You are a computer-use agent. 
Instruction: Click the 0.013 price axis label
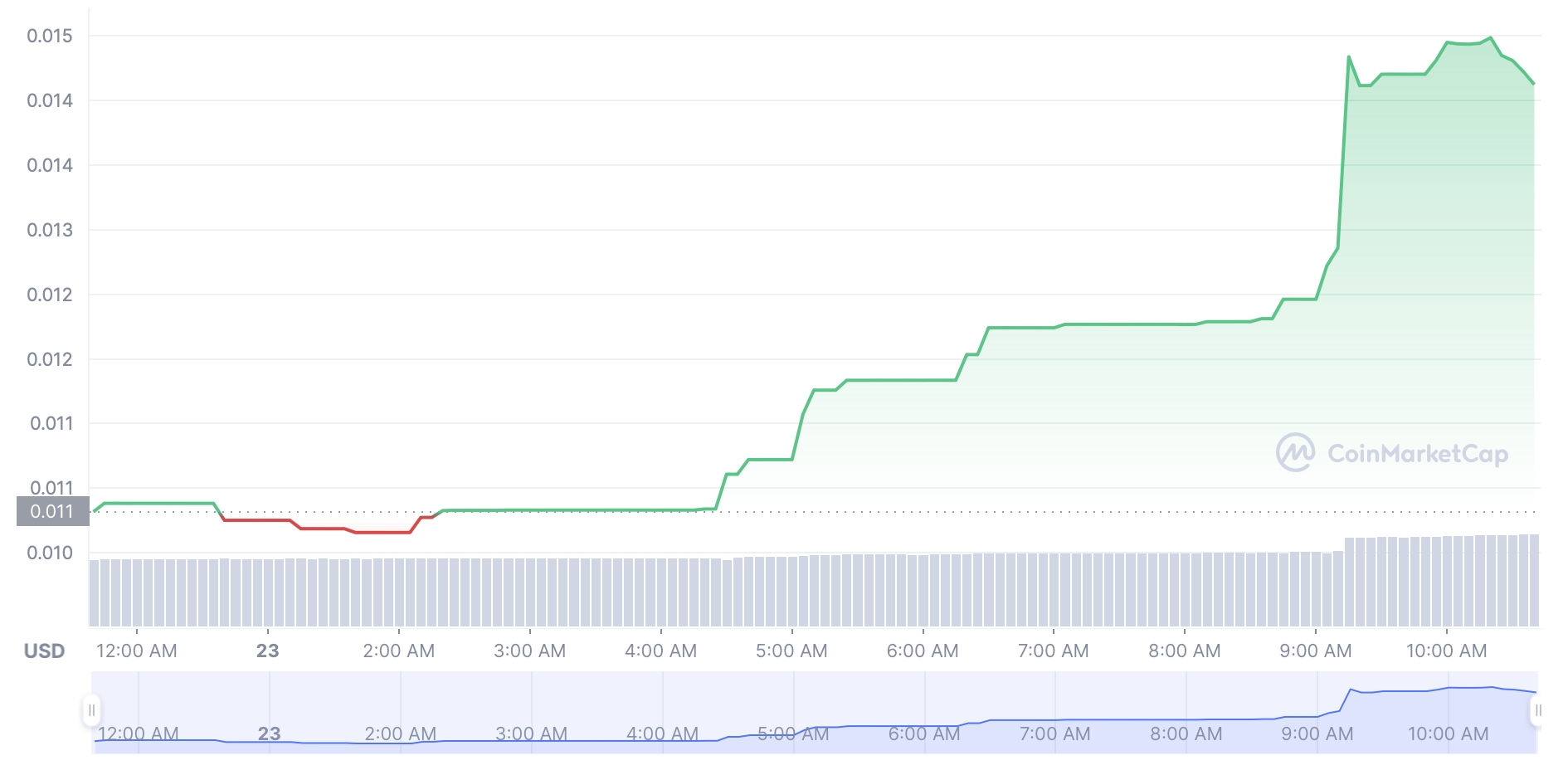click(50, 230)
